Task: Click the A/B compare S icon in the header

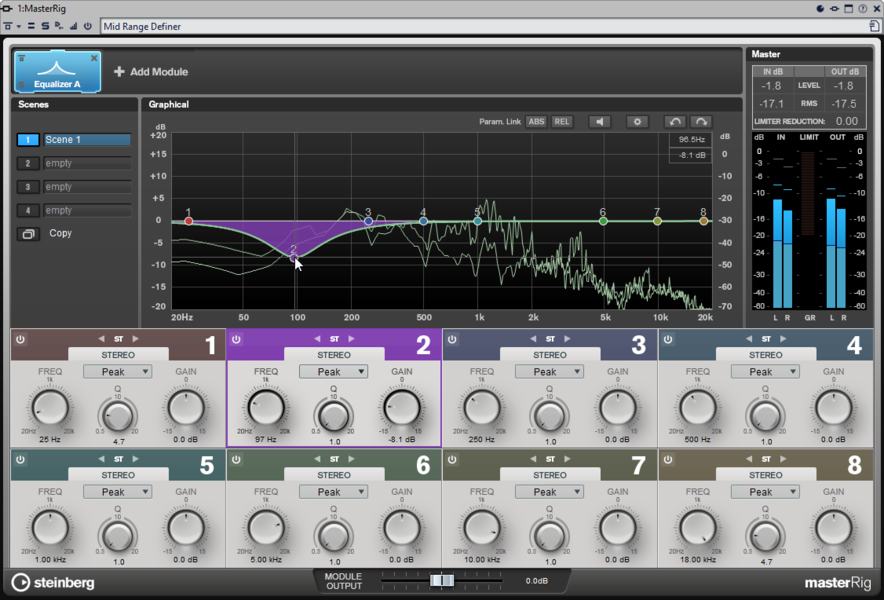Action: 45,26
